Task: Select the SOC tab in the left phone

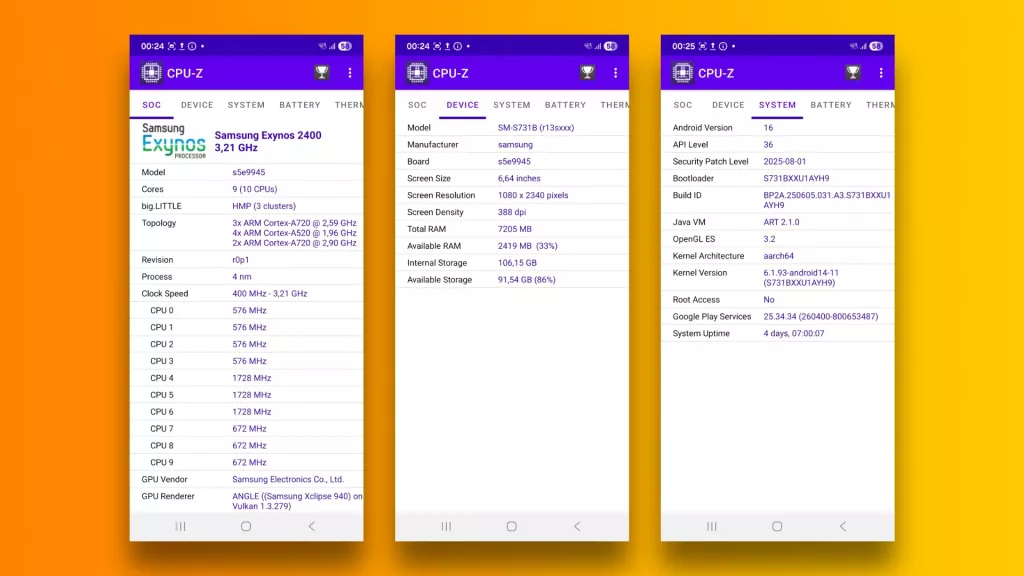Action: pos(152,105)
